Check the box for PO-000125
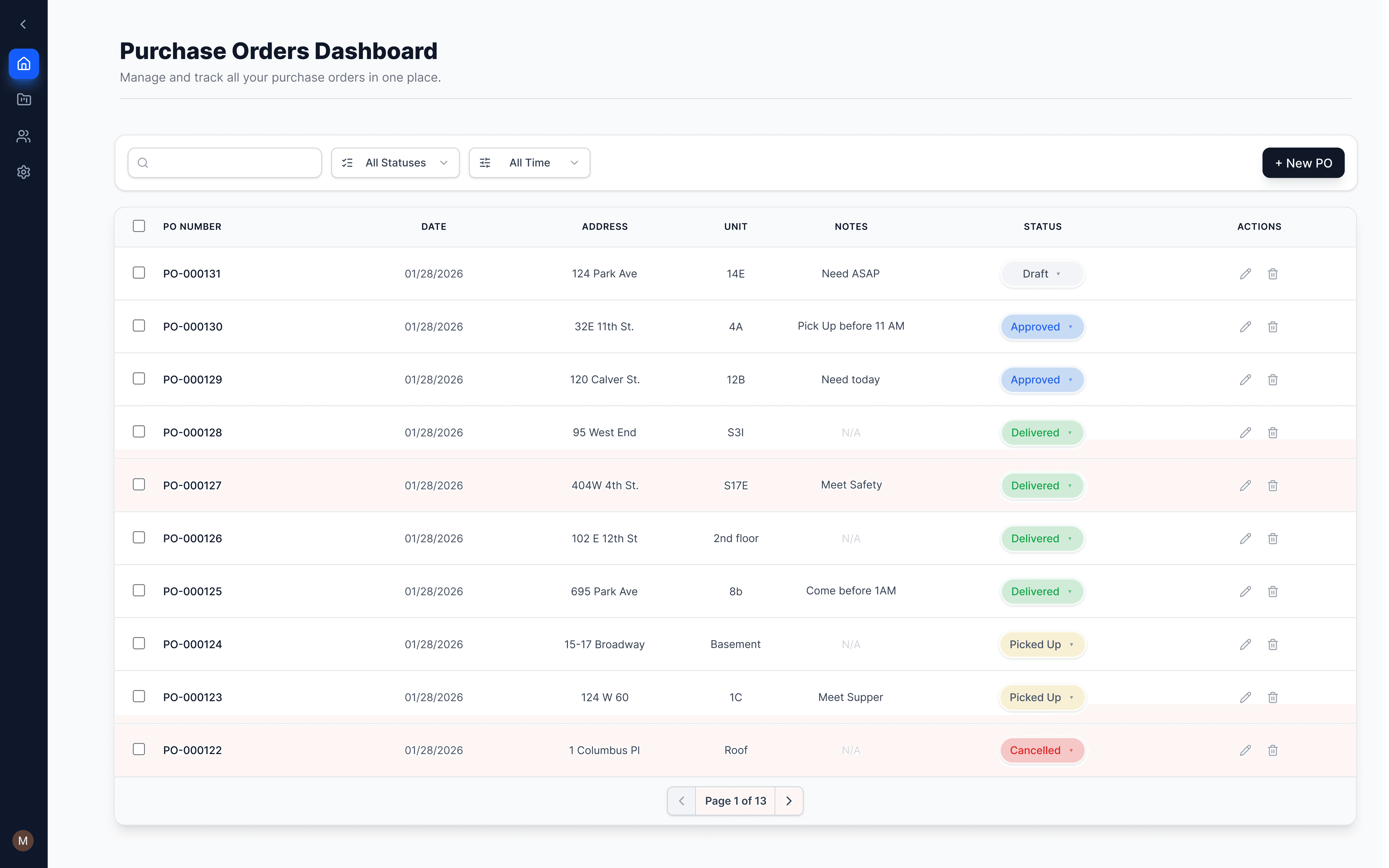Image resolution: width=1389 pixels, height=868 pixels. (x=139, y=590)
